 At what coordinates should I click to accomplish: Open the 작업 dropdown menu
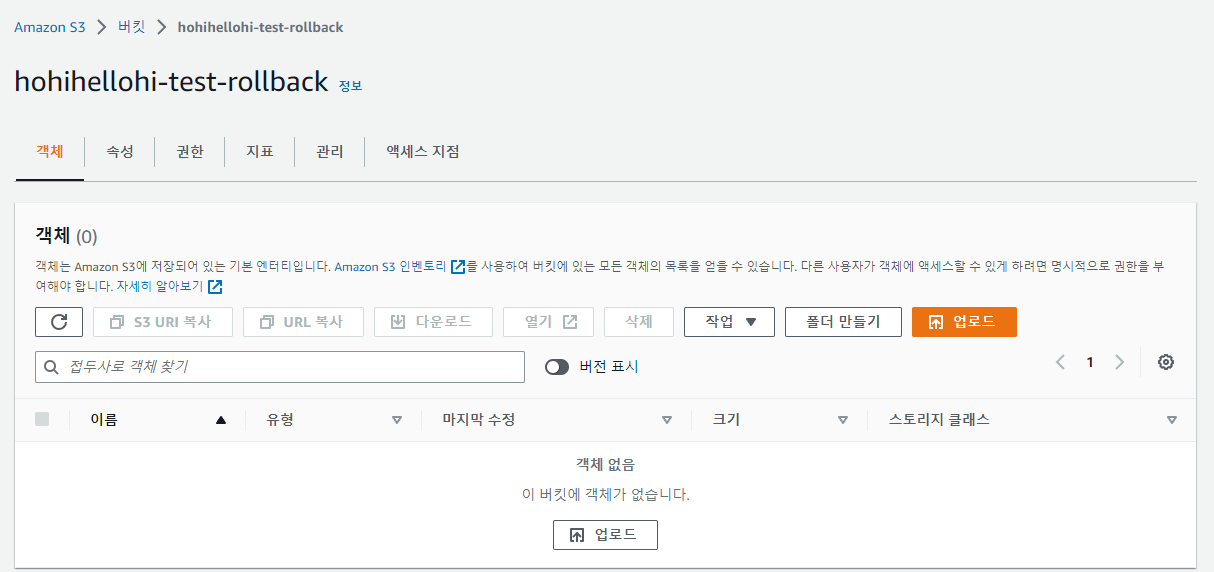tap(729, 322)
